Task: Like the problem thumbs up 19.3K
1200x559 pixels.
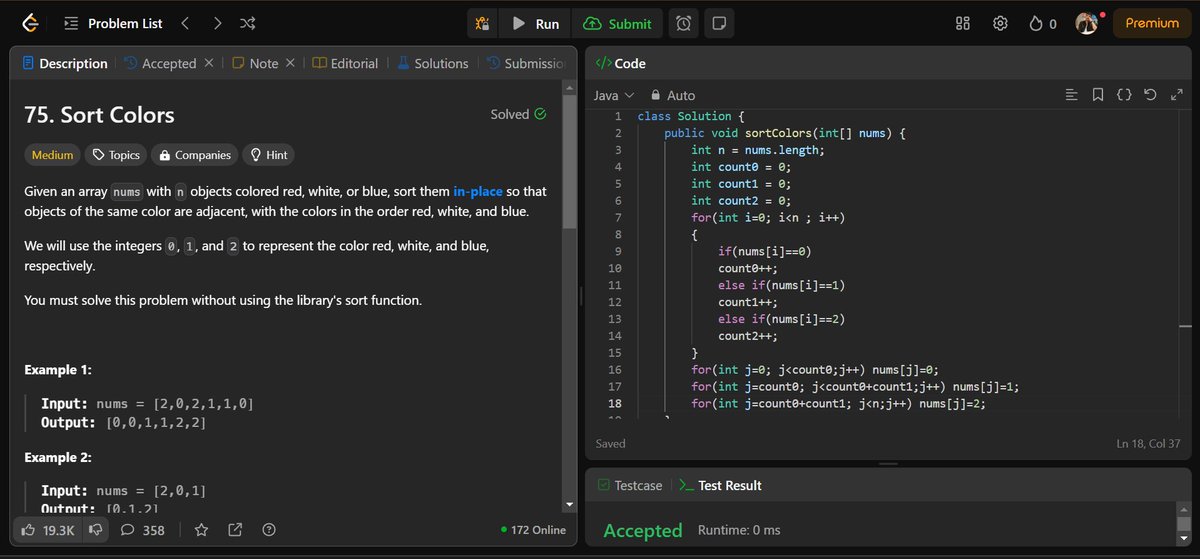Action: pos(48,530)
